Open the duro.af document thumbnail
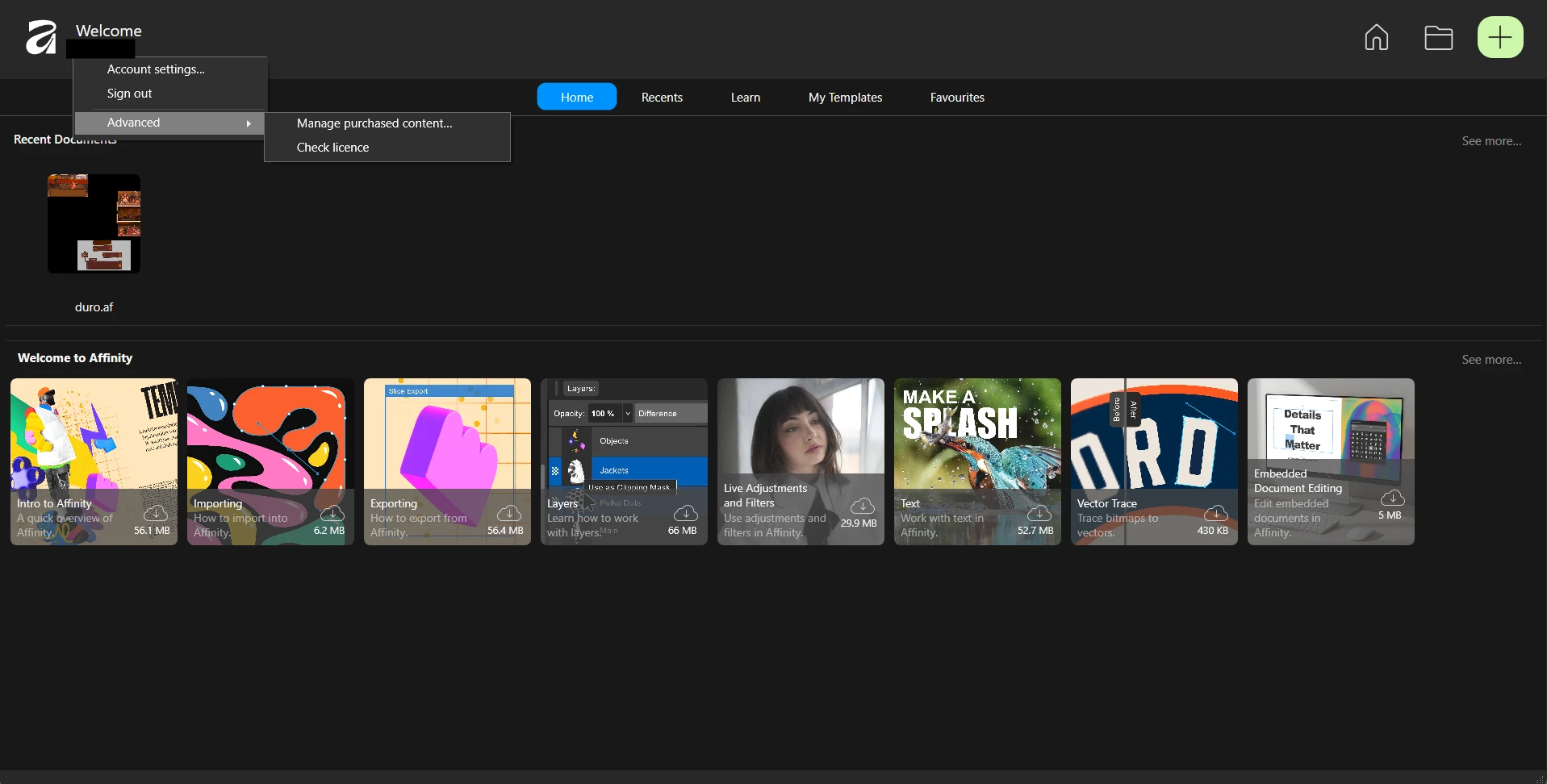This screenshot has width=1547, height=784. tap(94, 224)
